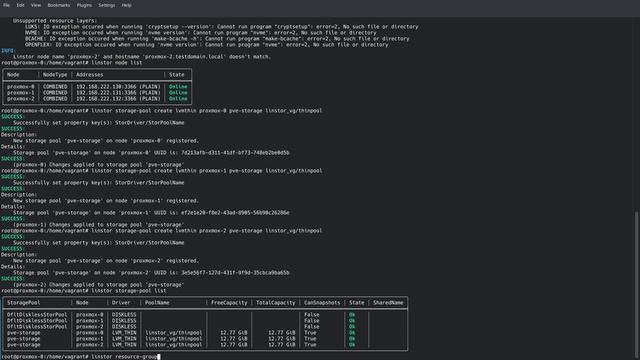Screen dimensions: 640x360
Task: Click the UUID line starting 3e5e56f7
Action: tap(151, 273)
